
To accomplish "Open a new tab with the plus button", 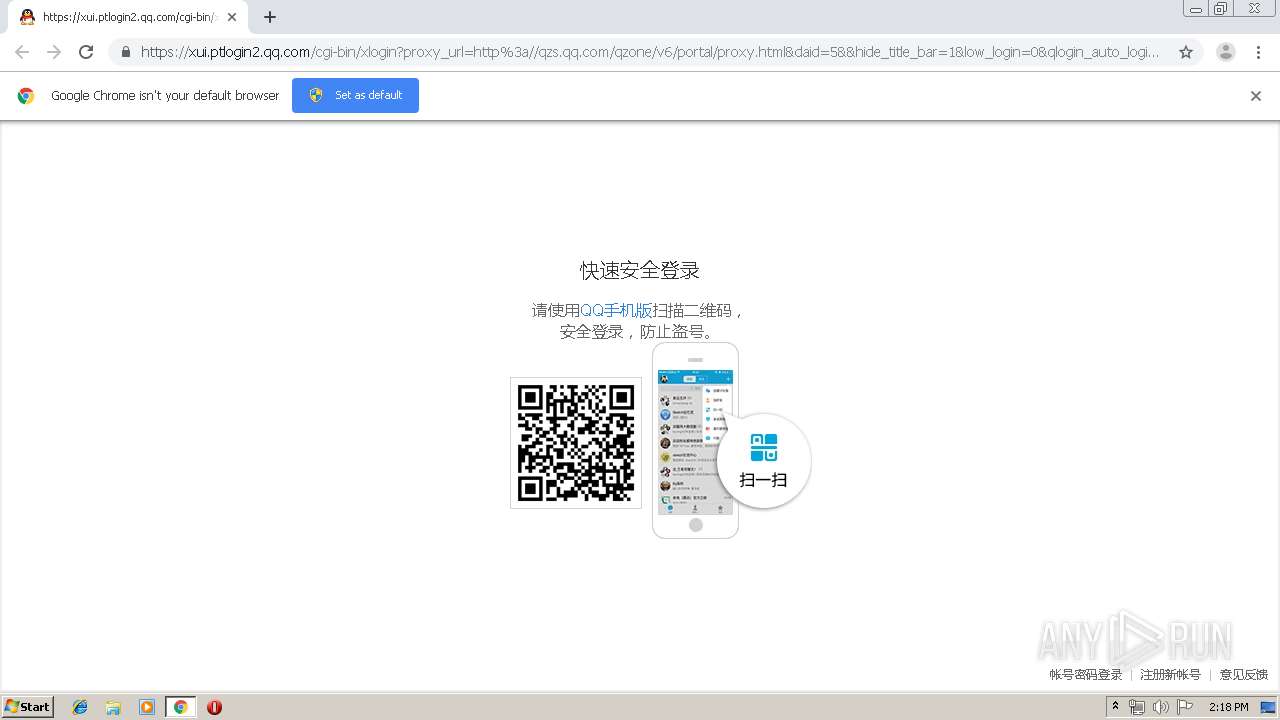I will (x=270, y=17).
